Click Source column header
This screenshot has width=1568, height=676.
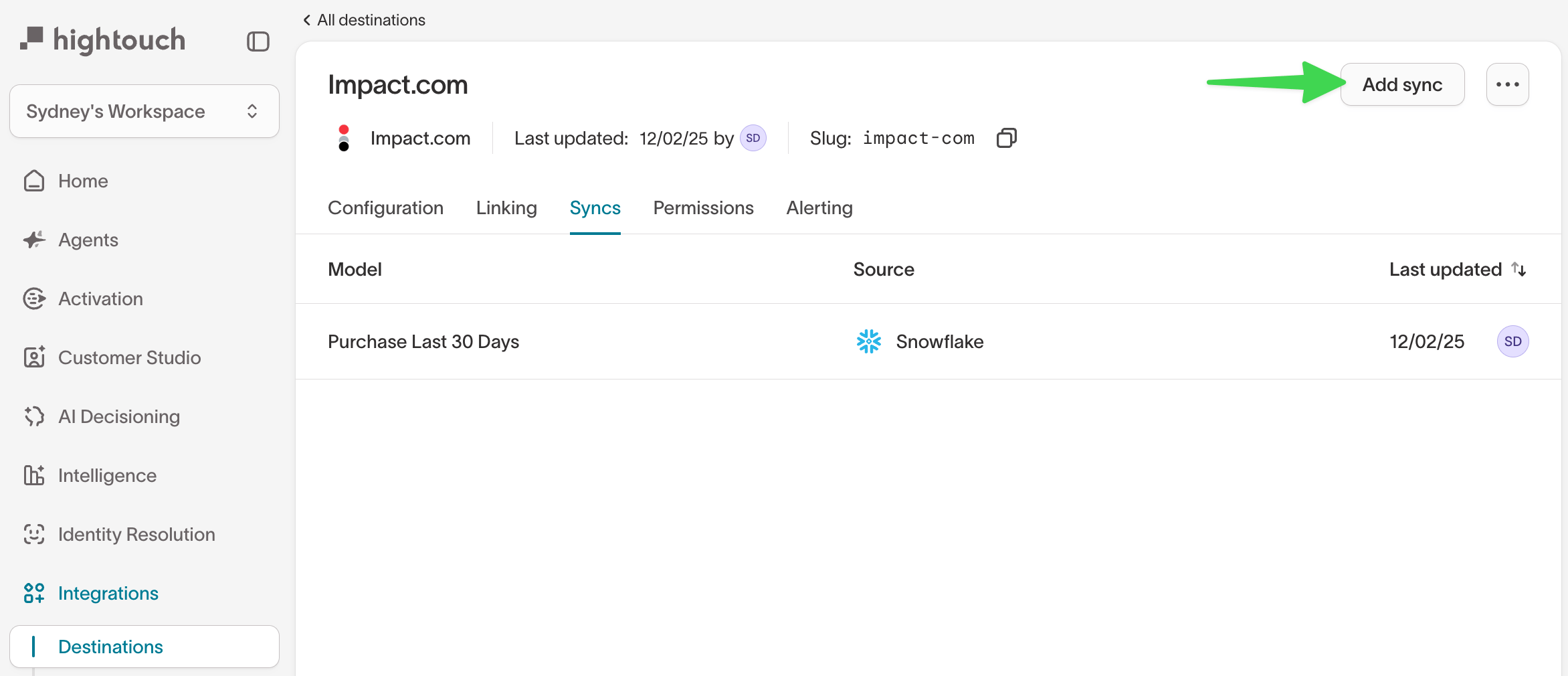[x=884, y=269]
